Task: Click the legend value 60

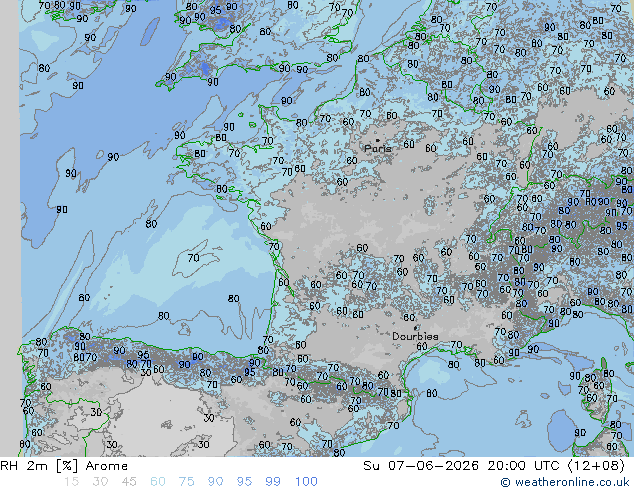Action: click(158, 482)
